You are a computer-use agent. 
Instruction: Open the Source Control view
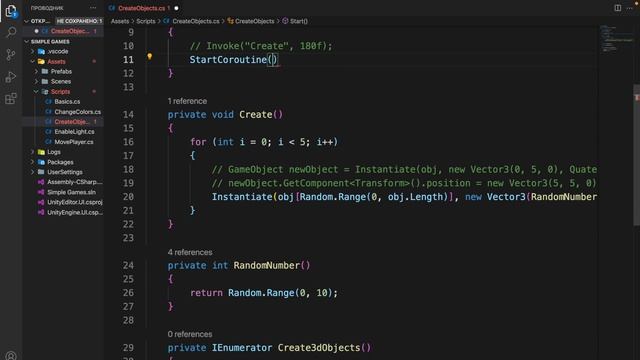click(11, 55)
